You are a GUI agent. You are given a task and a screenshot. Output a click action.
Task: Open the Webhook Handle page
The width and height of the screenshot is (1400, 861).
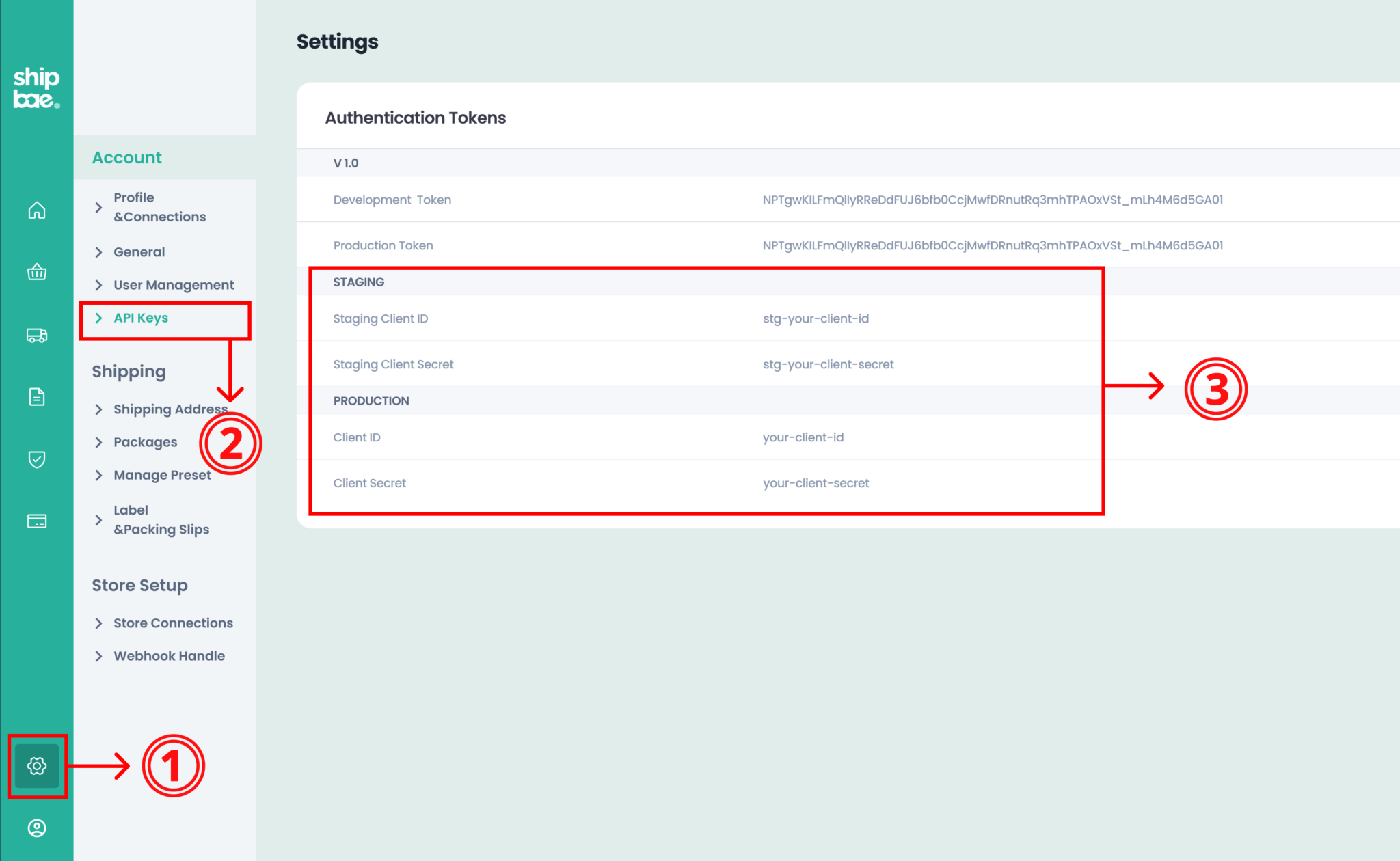click(169, 655)
